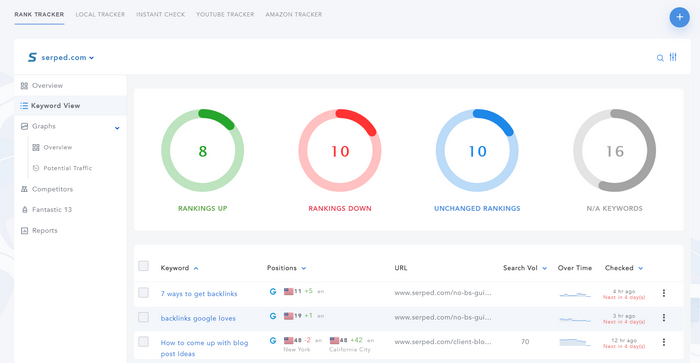The height and width of the screenshot is (363, 700).
Task: Click Google icon for 7 ways to get backlinks
Action: [x=273, y=292]
